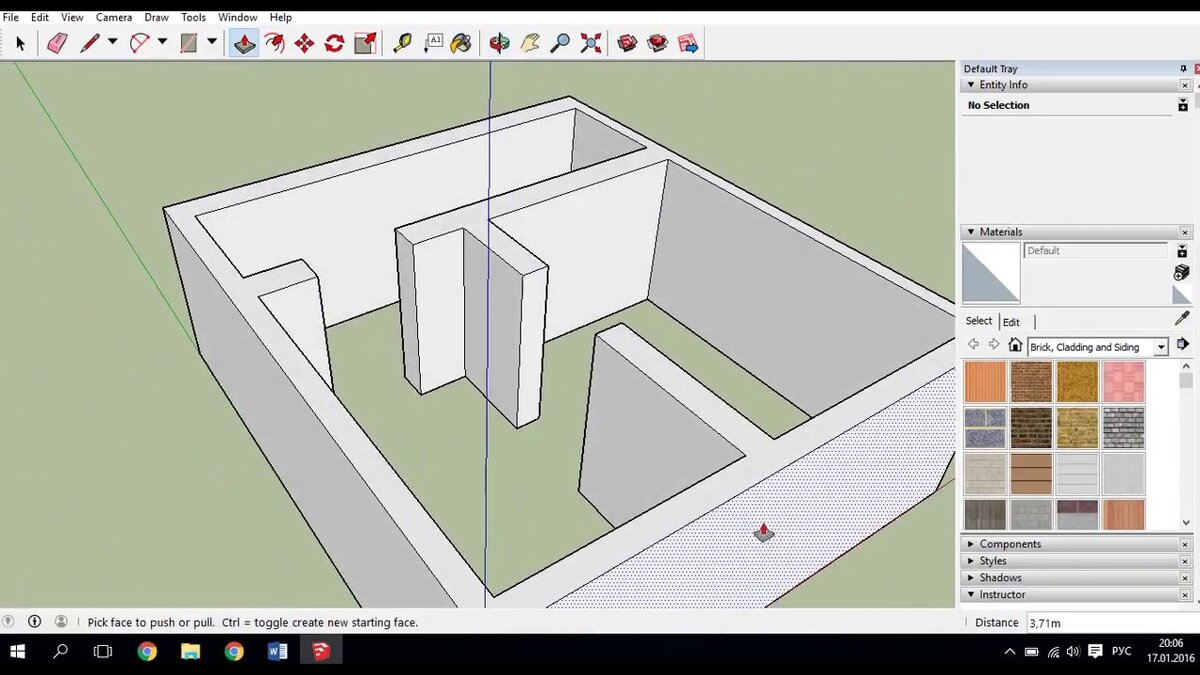Open the Help menu
The image size is (1200, 675).
coord(281,17)
